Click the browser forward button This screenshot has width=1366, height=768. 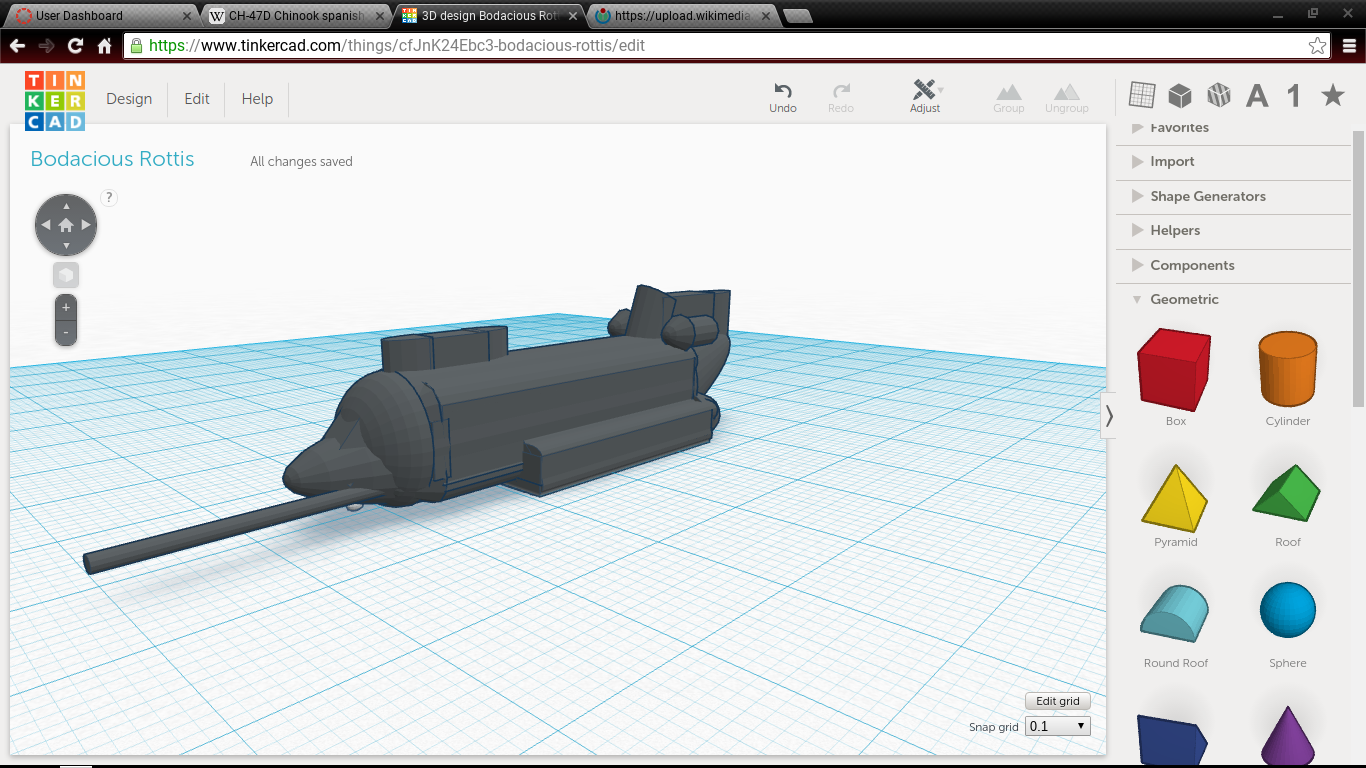coord(46,46)
